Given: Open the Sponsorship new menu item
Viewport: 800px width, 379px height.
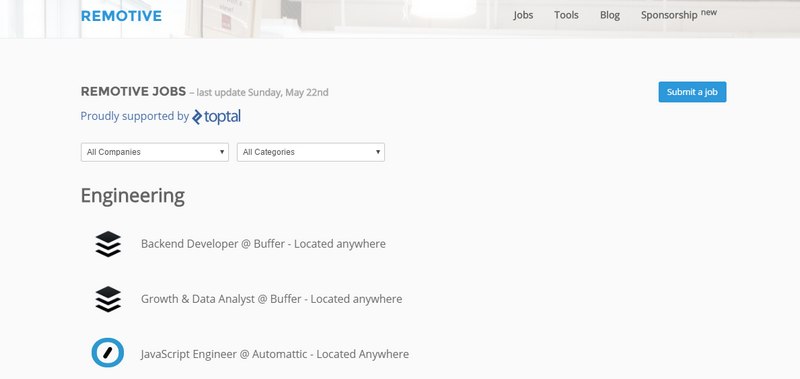Looking at the screenshot, I should [x=679, y=14].
